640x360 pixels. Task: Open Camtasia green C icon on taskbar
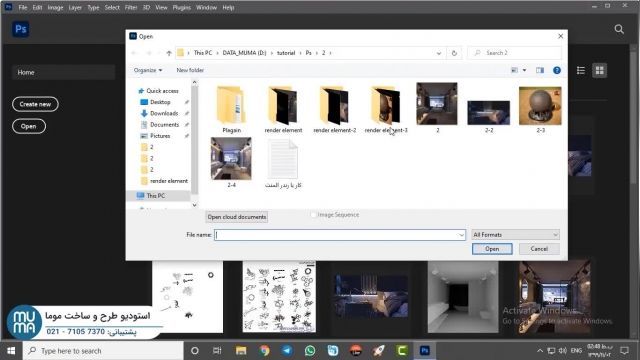pos(402,351)
